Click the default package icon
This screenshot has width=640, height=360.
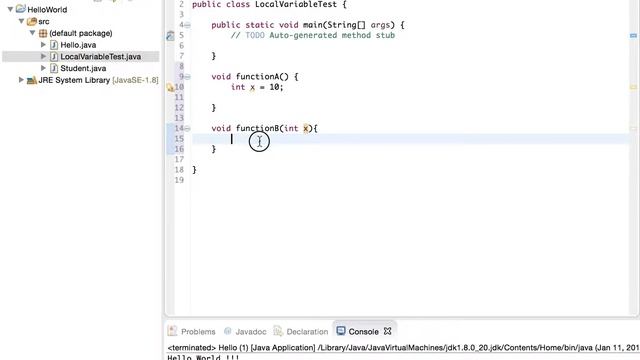coord(43,33)
